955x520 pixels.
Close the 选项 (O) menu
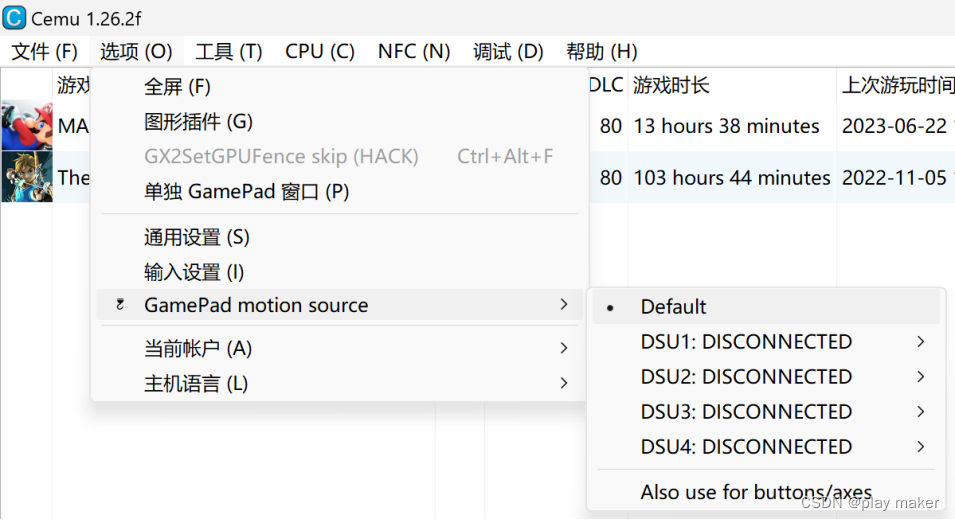pos(136,52)
